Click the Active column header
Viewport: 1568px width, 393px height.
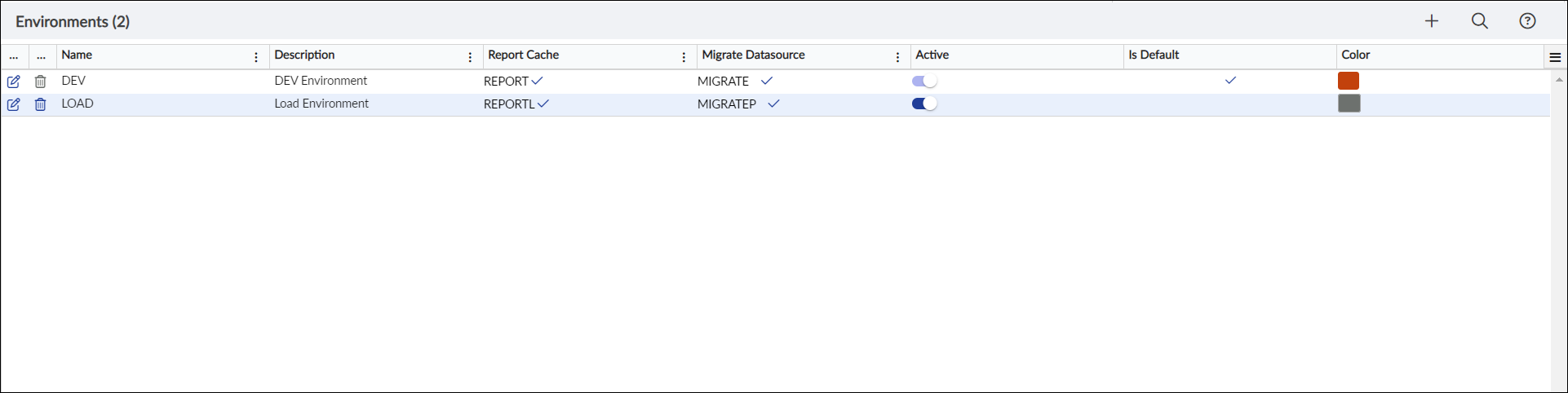coord(932,55)
